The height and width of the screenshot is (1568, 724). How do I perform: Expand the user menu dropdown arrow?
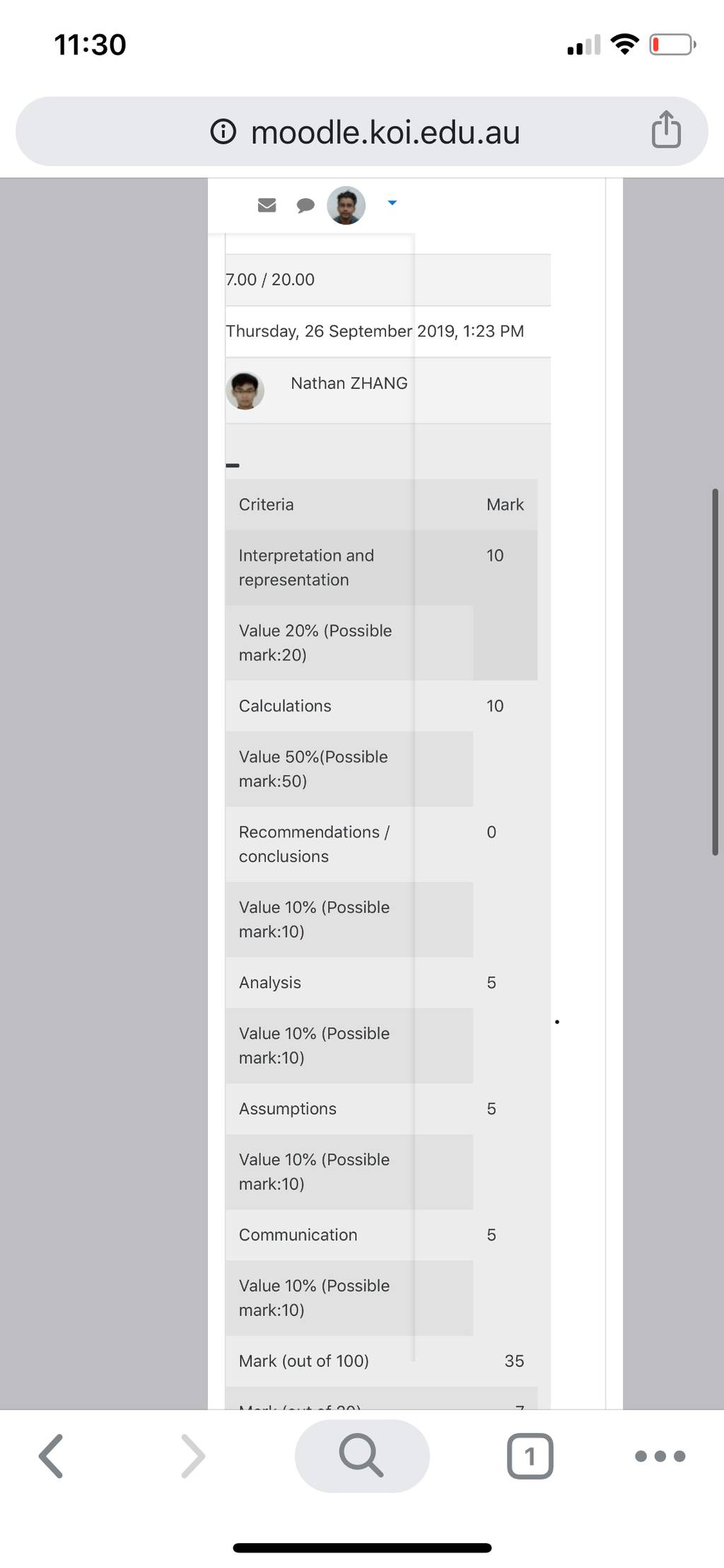click(x=392, y=203)
